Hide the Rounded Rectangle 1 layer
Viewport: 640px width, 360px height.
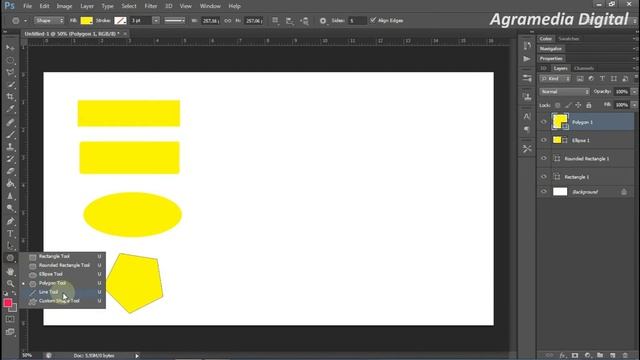click(544, 158)
